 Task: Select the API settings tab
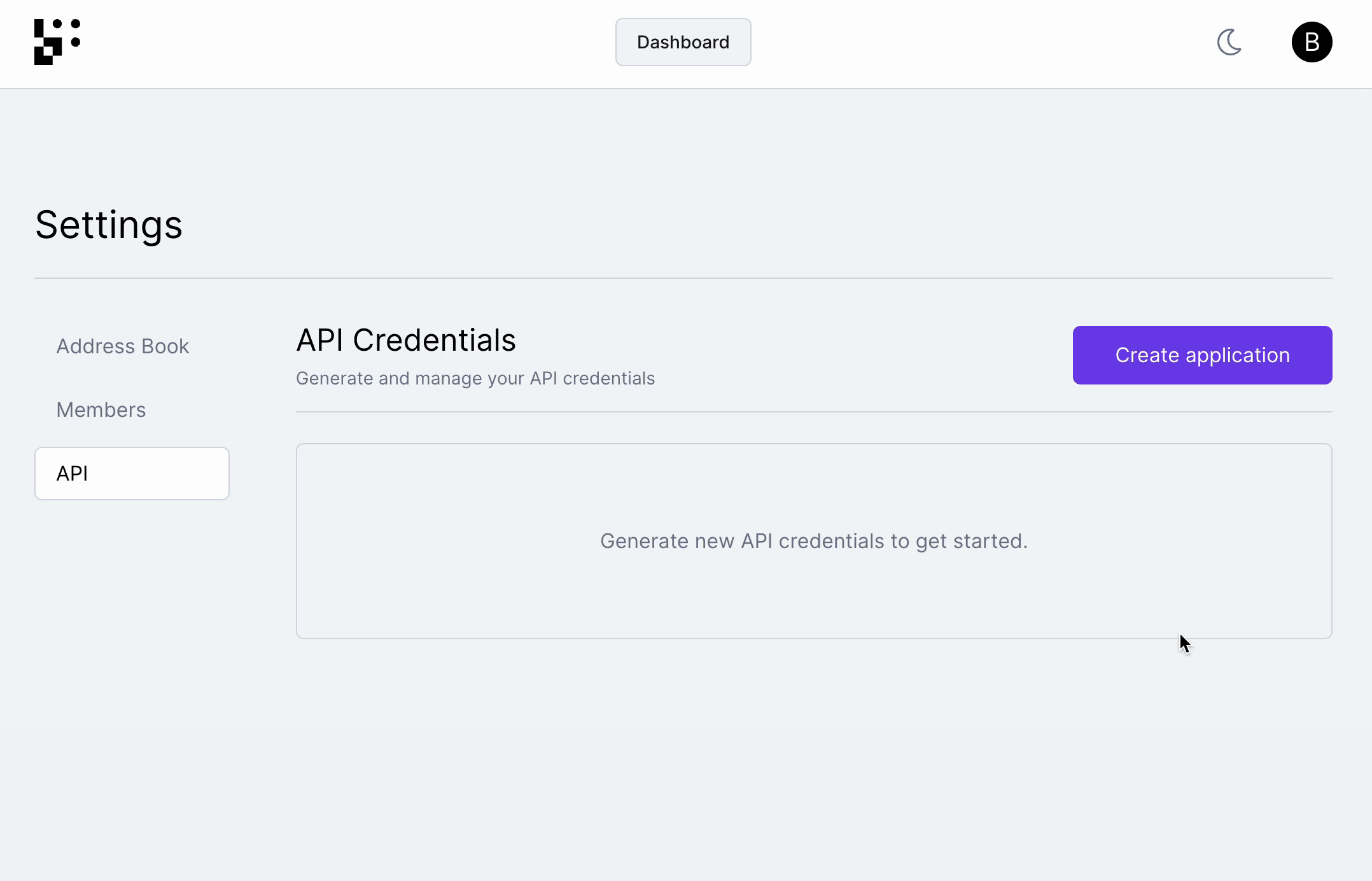click(132, 474)
